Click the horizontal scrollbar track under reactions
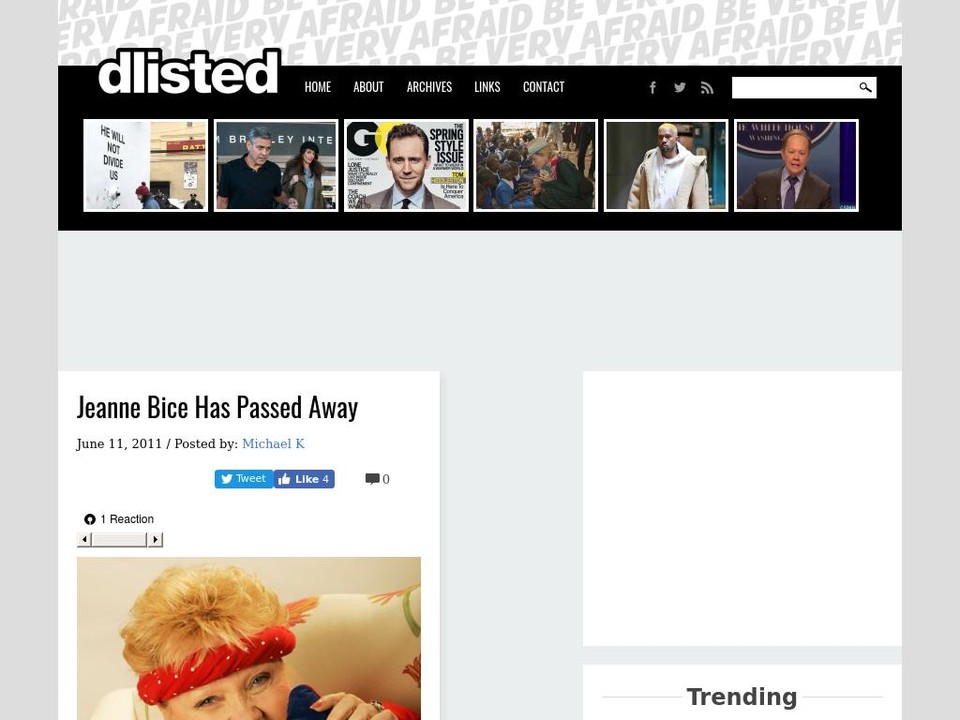Image resolution: width=960 pixels, height=720 pixels. pyautogui.click(x=120, y=539)
